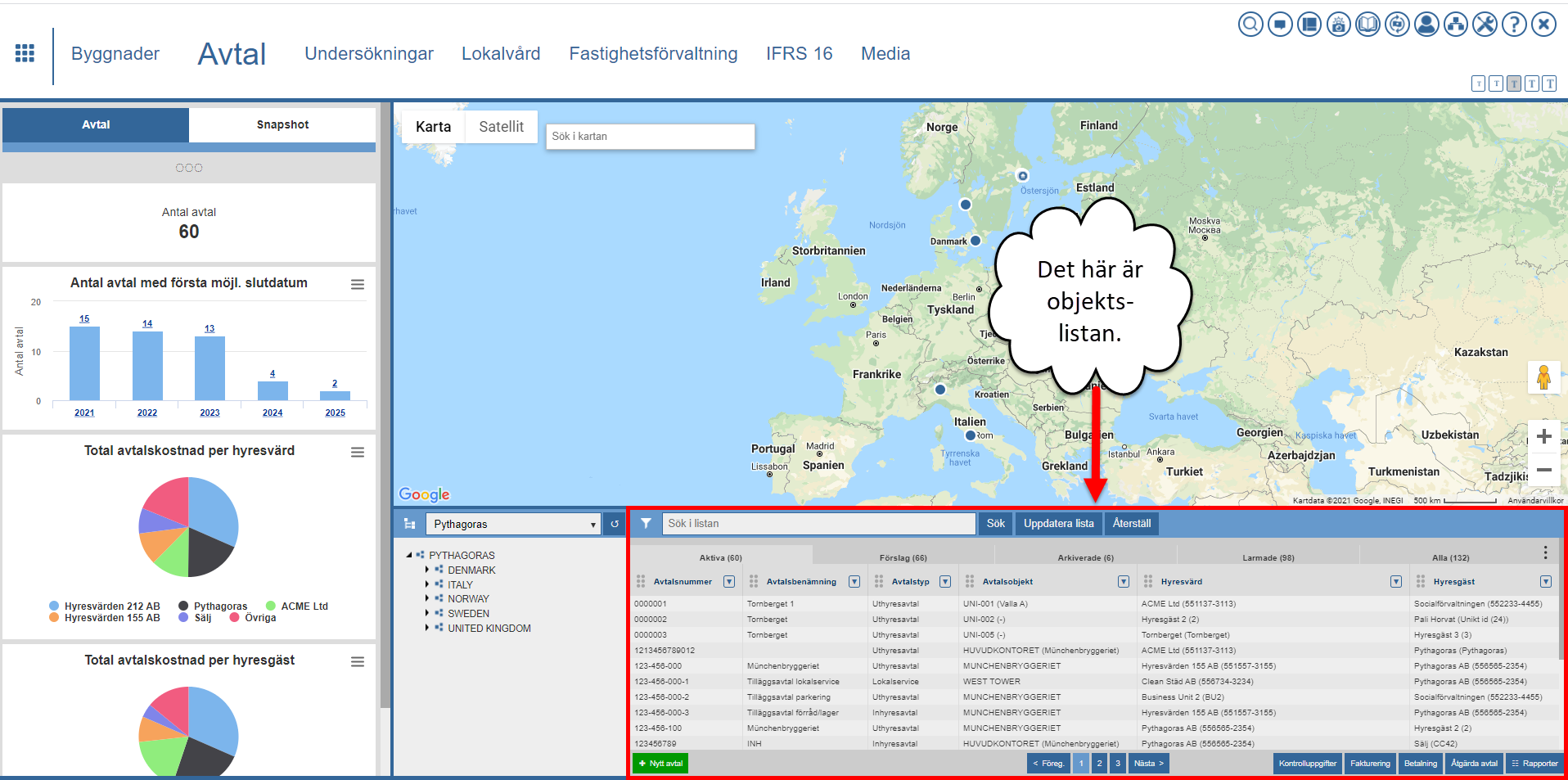Click the wrench and screwdriver tools icon

click(x=1485, y=25)
